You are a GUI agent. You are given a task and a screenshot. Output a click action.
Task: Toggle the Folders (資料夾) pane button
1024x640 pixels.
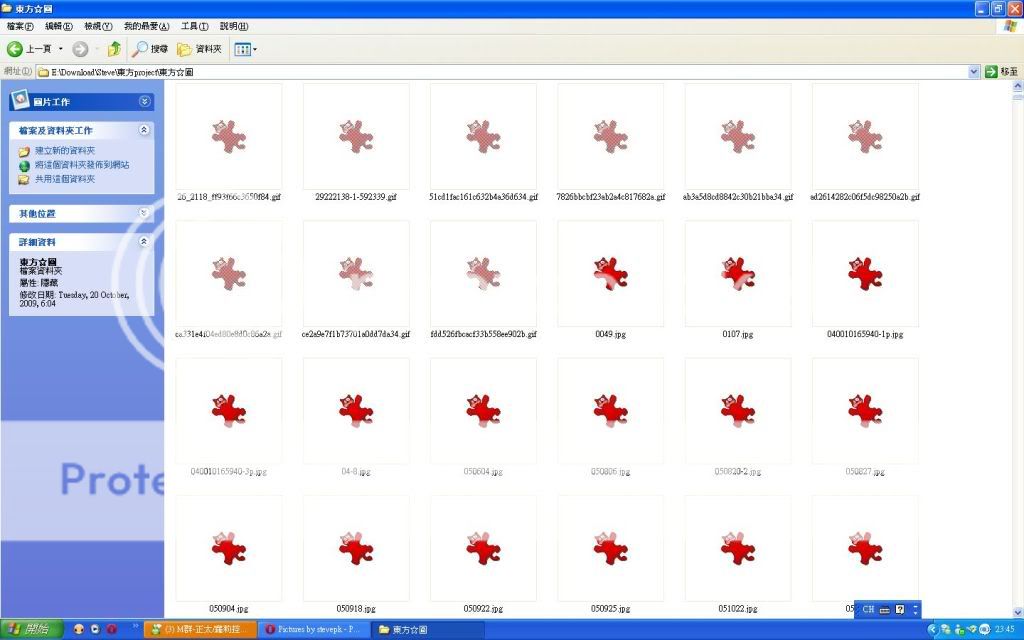tap(199, 49)
